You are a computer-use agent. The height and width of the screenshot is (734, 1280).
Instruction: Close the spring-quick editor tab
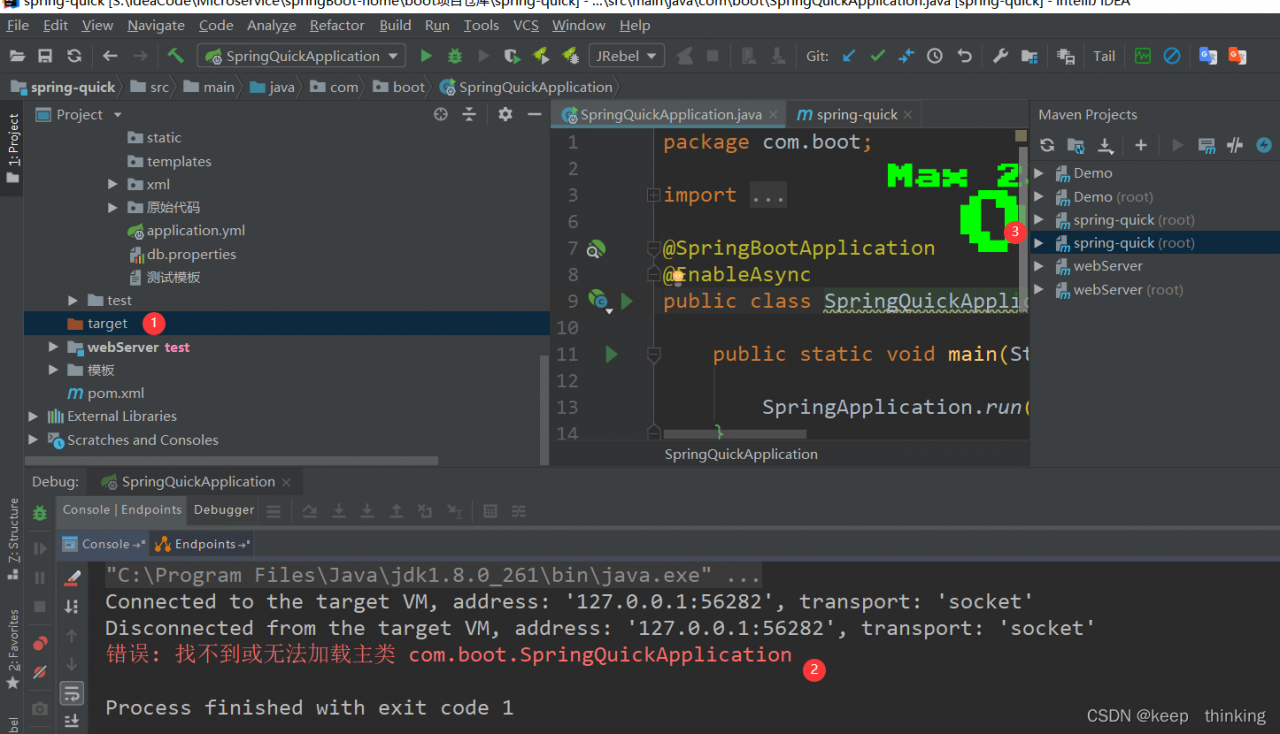click(908, 115)
